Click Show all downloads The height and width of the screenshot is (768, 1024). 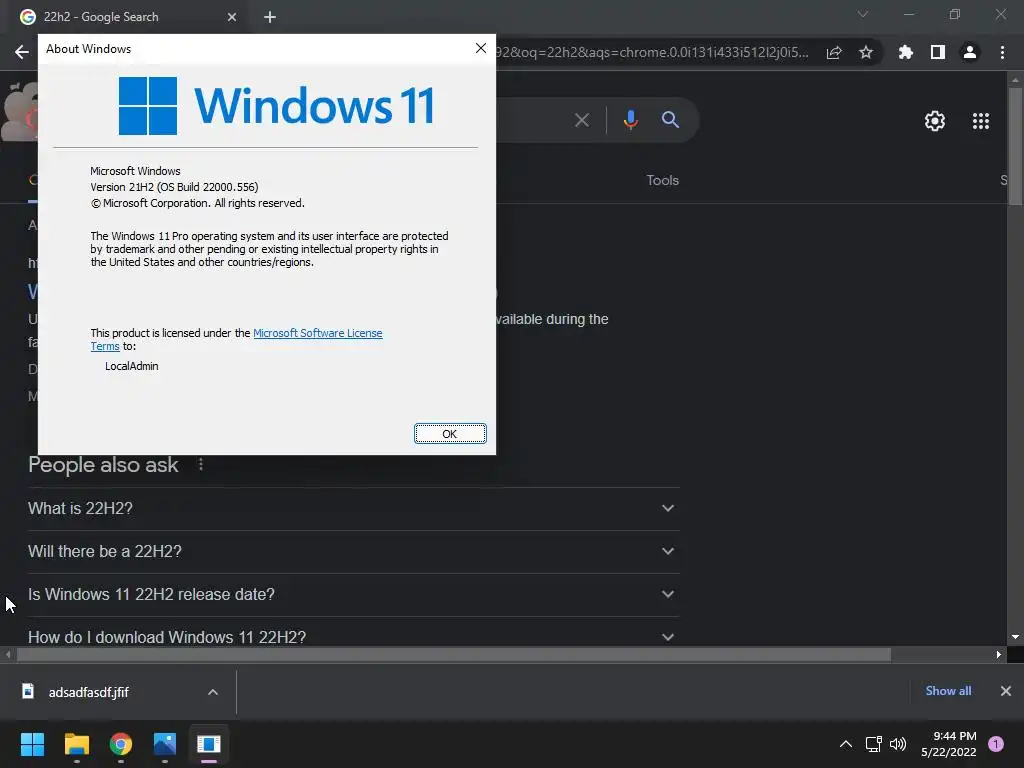[948, 691]
